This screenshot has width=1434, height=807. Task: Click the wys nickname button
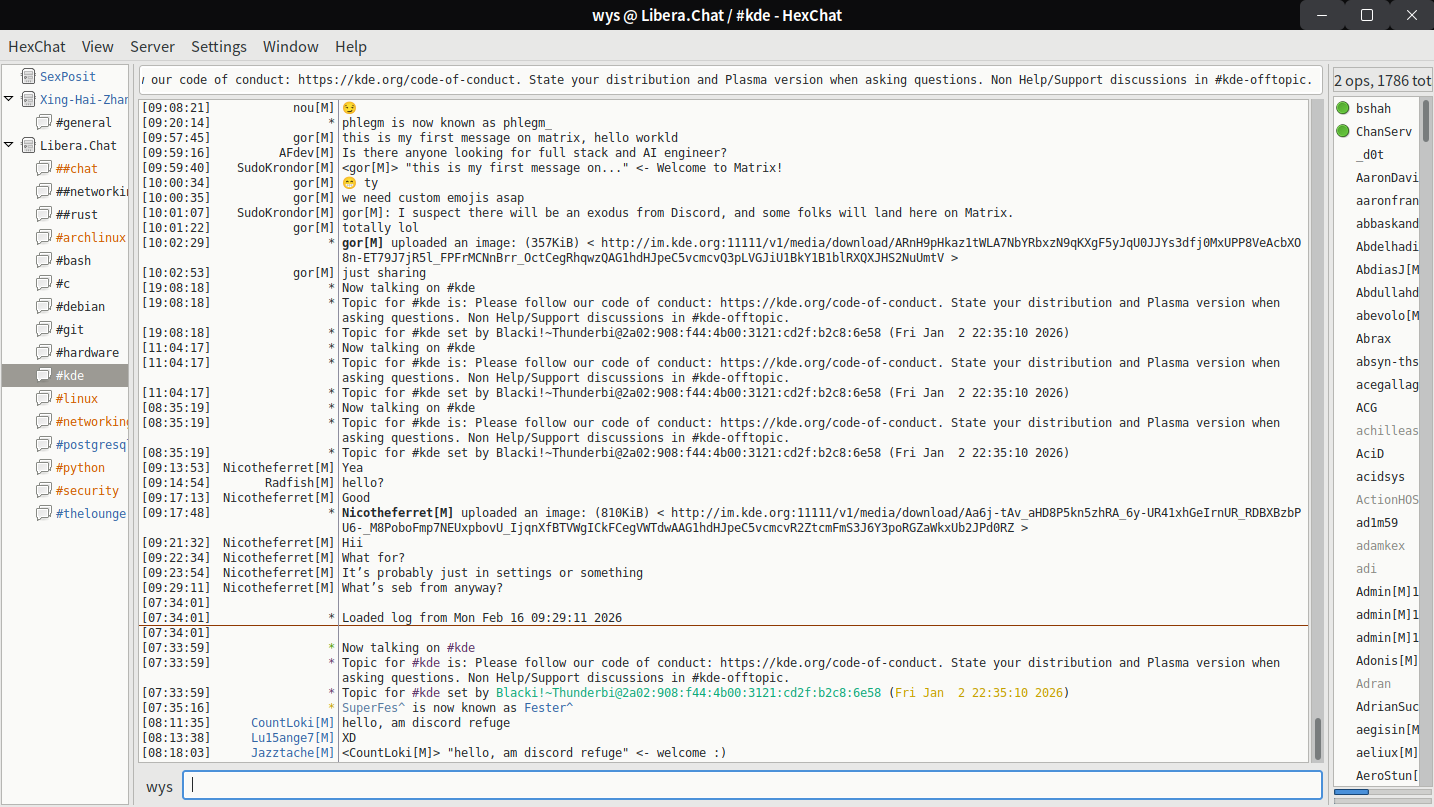point(159,786)
